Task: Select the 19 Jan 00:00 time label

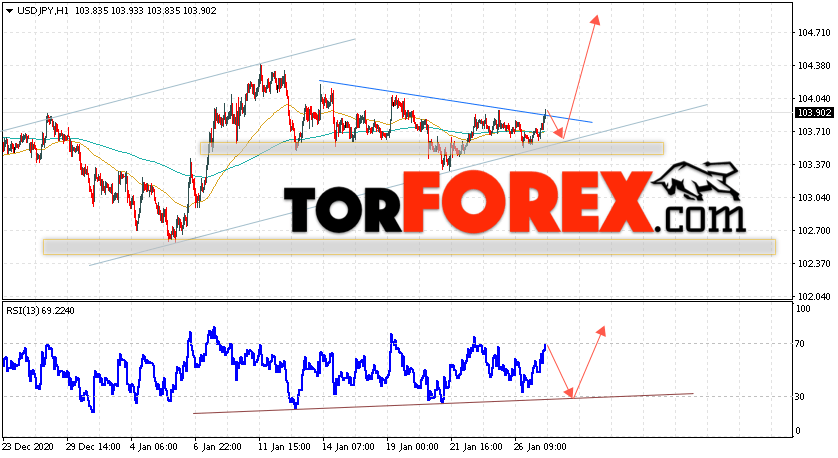Action: [412, 447]
